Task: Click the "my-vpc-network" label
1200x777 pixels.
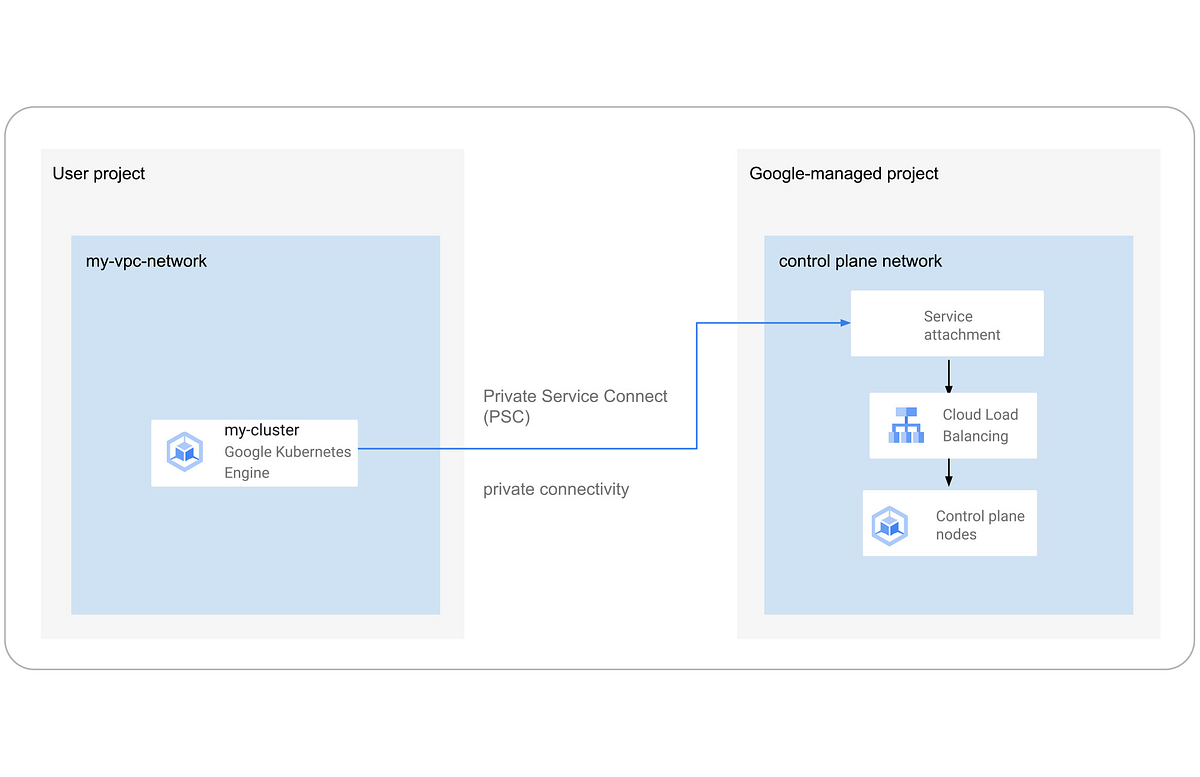Action: 147,261
